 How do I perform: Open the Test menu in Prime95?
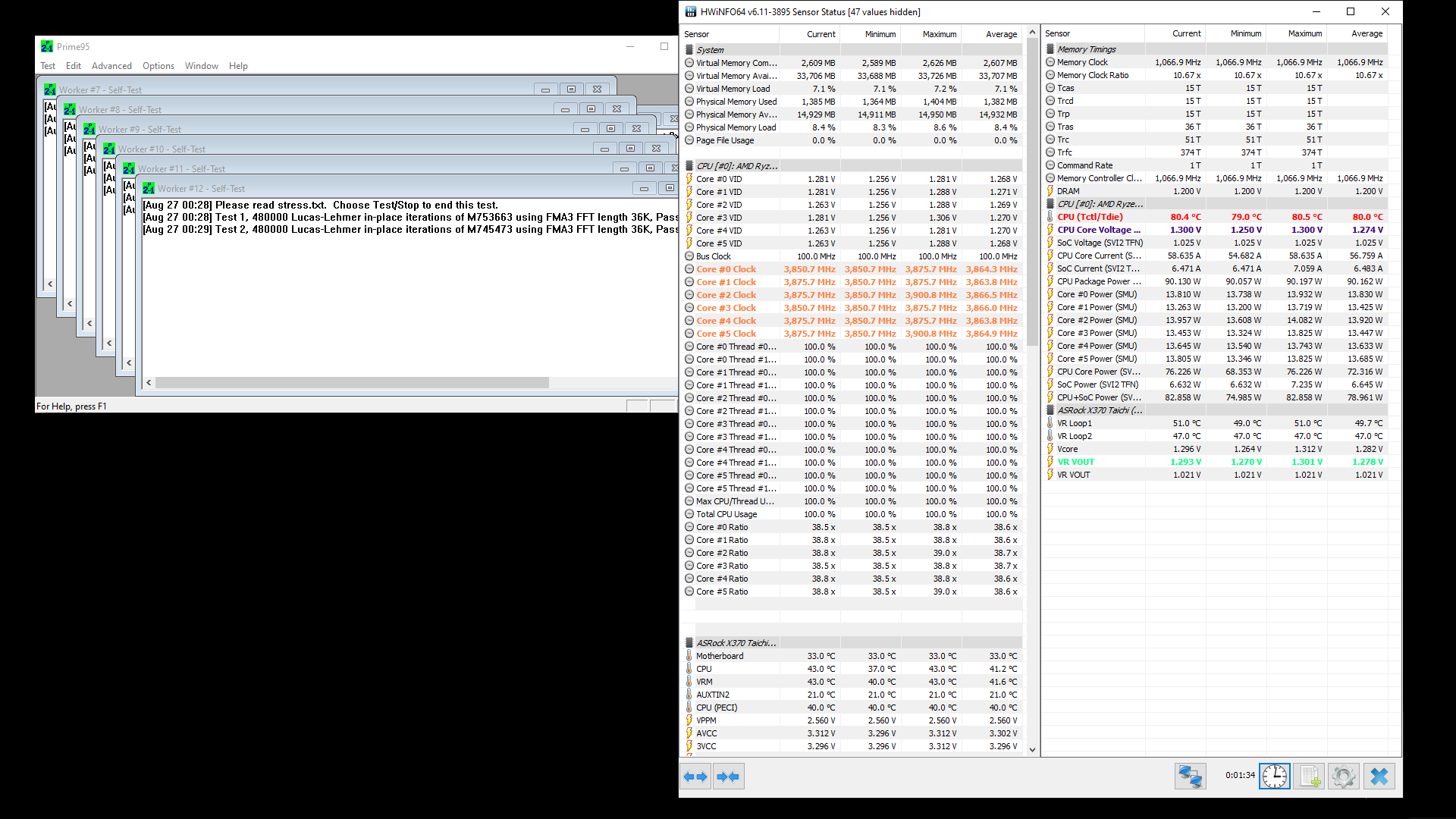[48, 66]
